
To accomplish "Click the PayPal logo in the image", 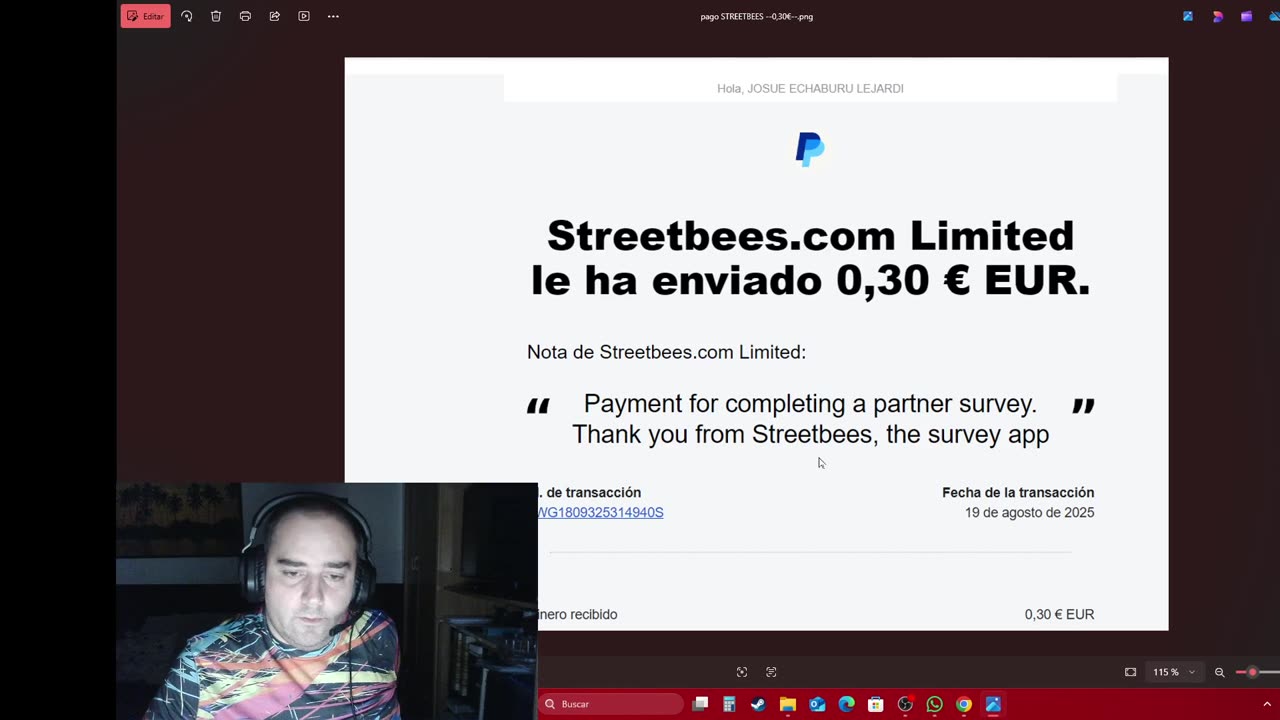I will pos(810,149).
